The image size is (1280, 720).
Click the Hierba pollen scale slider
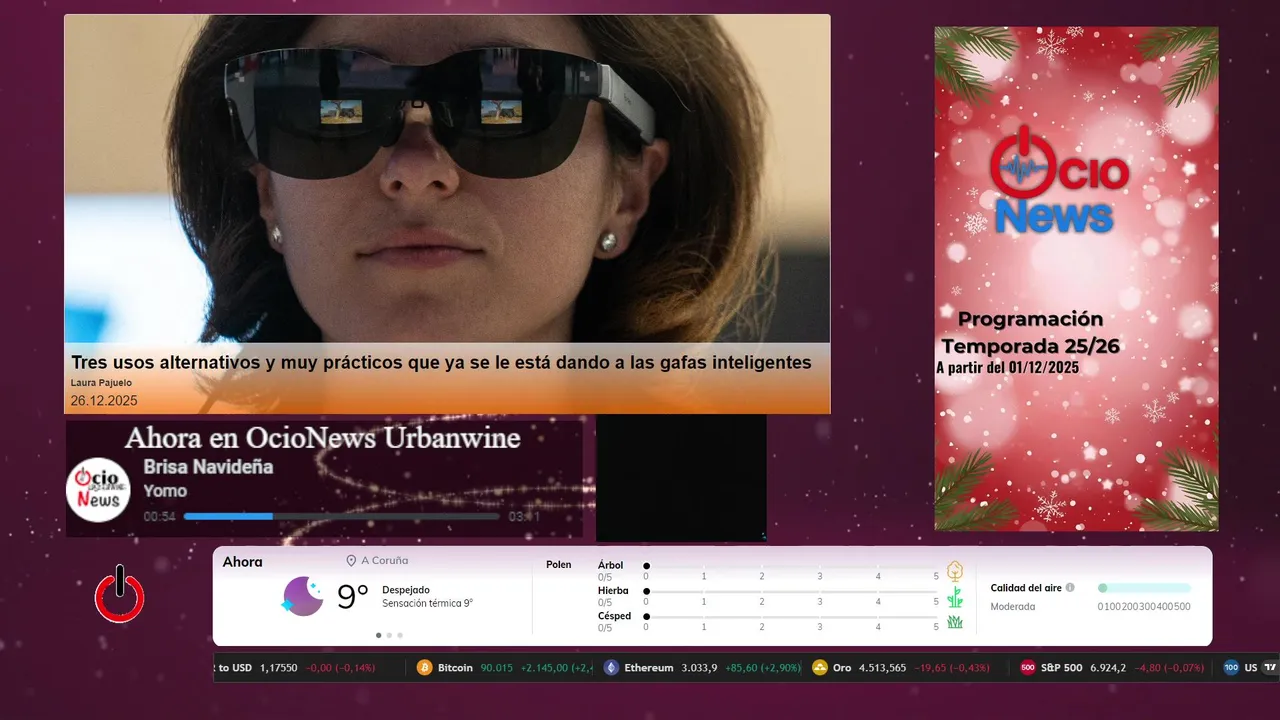click(x=792, y=592)
